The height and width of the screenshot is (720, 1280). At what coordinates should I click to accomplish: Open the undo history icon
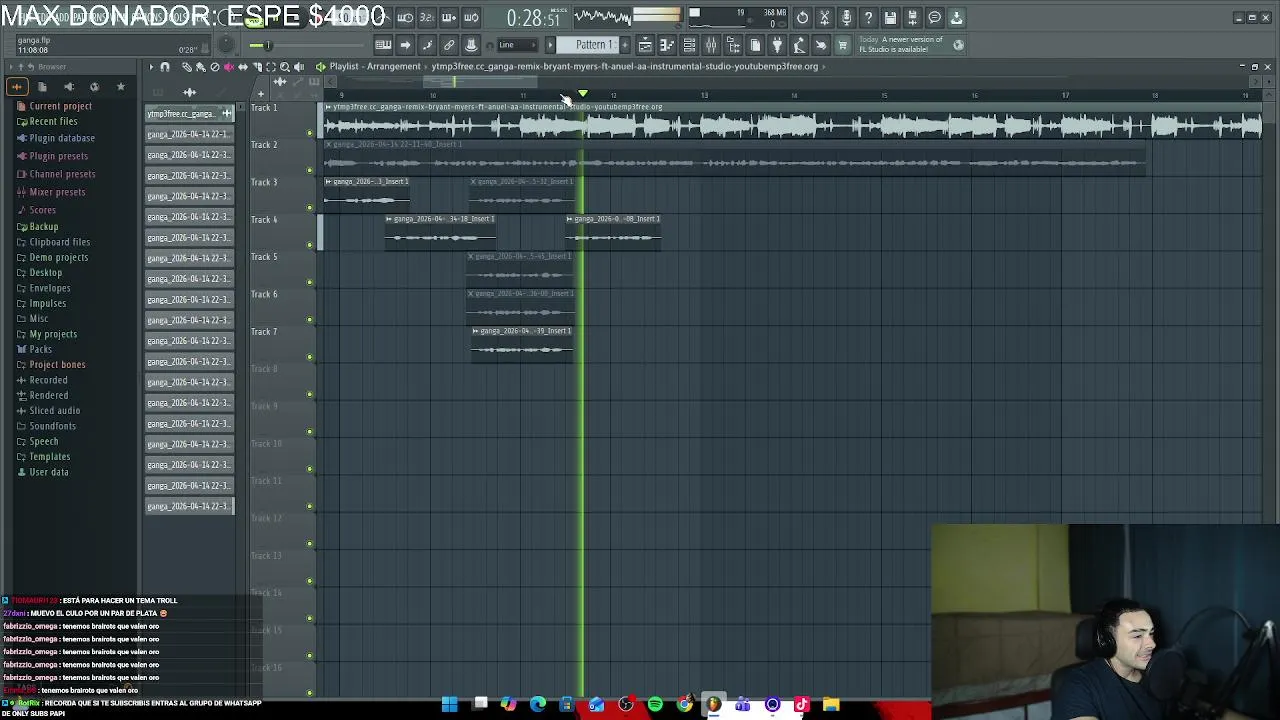802,18
